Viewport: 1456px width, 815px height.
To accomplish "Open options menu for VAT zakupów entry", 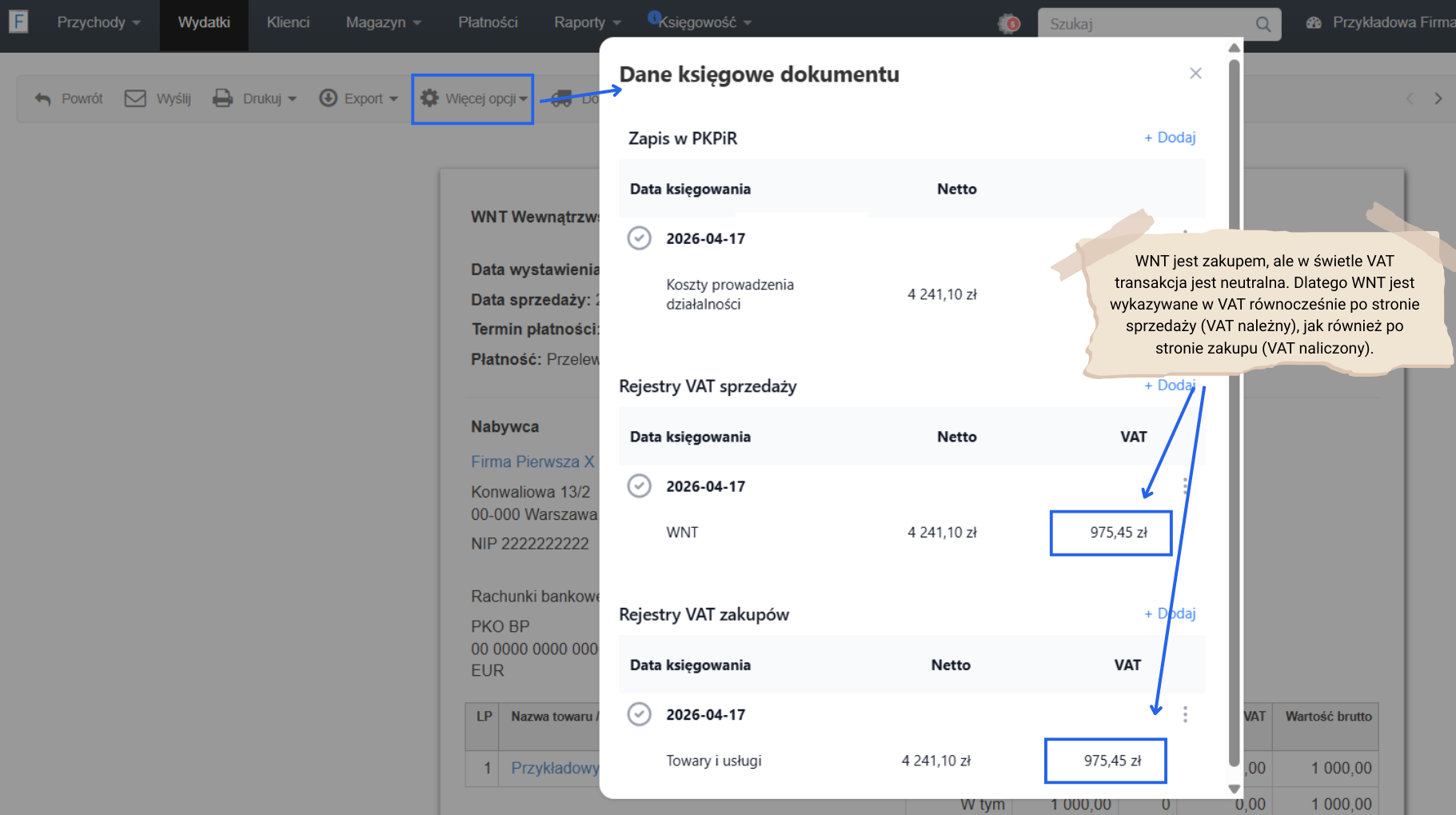I will click(x=1185, y=714).
